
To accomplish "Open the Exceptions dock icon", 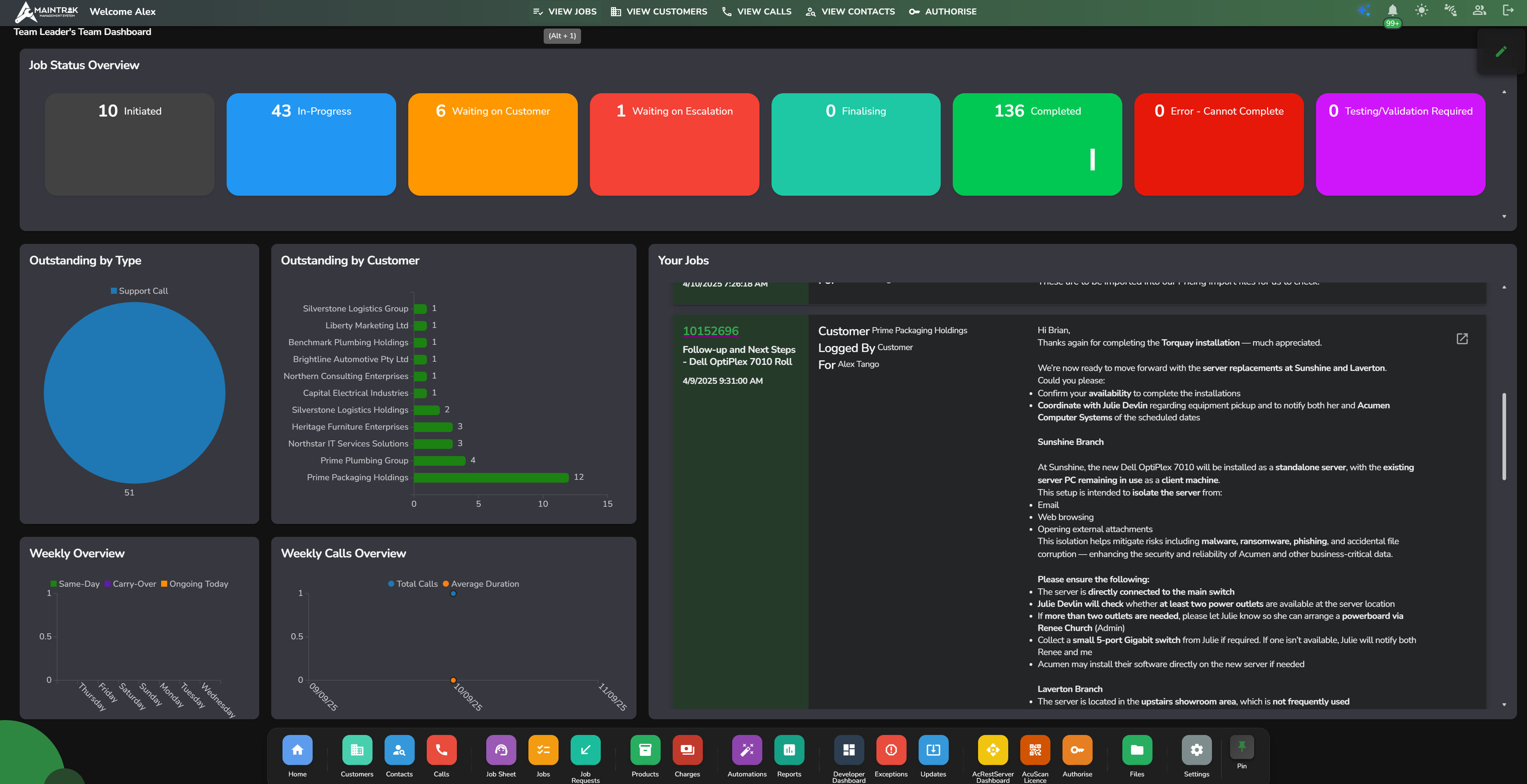I will click(x=891, y=750).
